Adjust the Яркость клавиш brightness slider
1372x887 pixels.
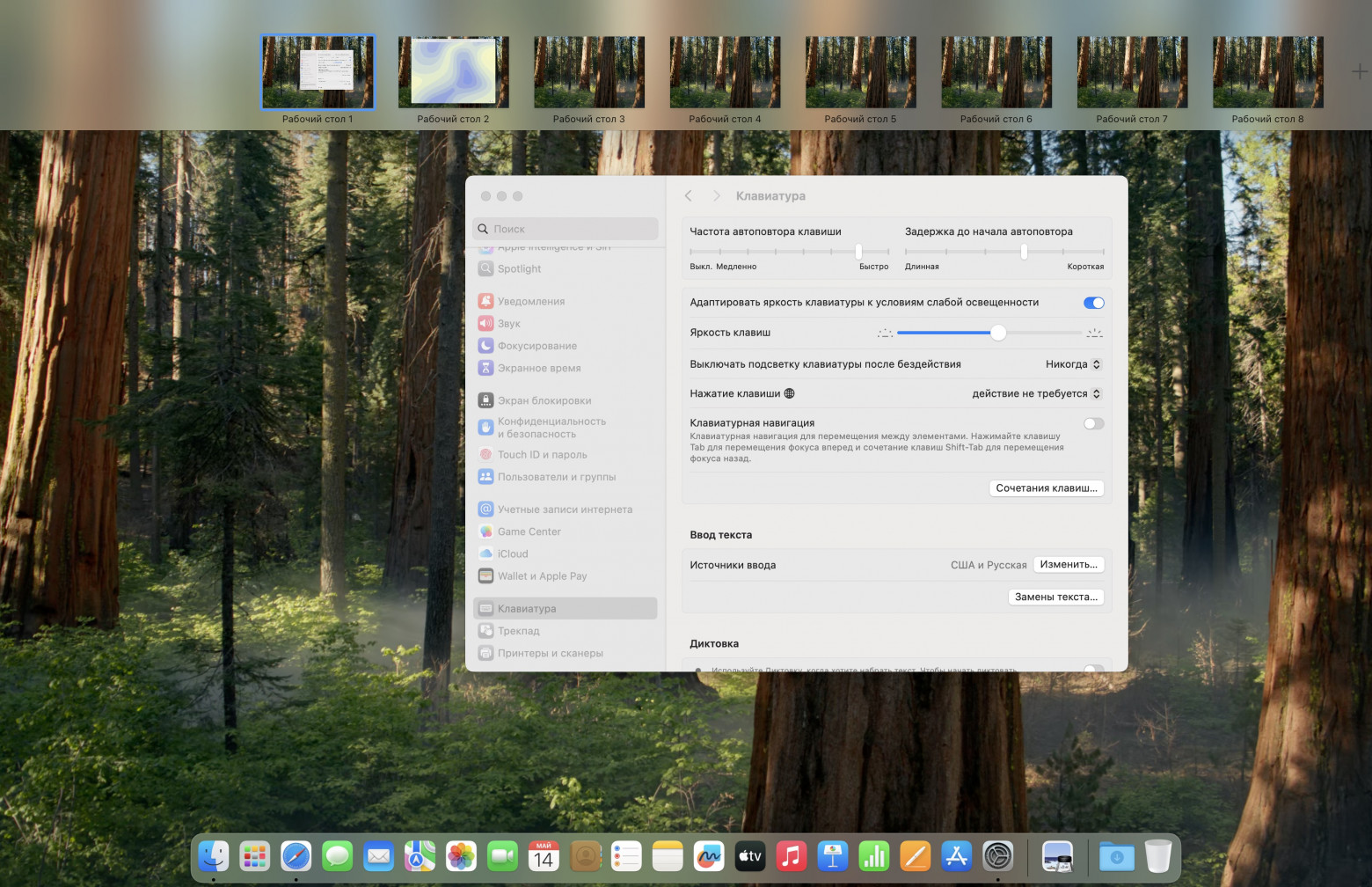[998, 333]
